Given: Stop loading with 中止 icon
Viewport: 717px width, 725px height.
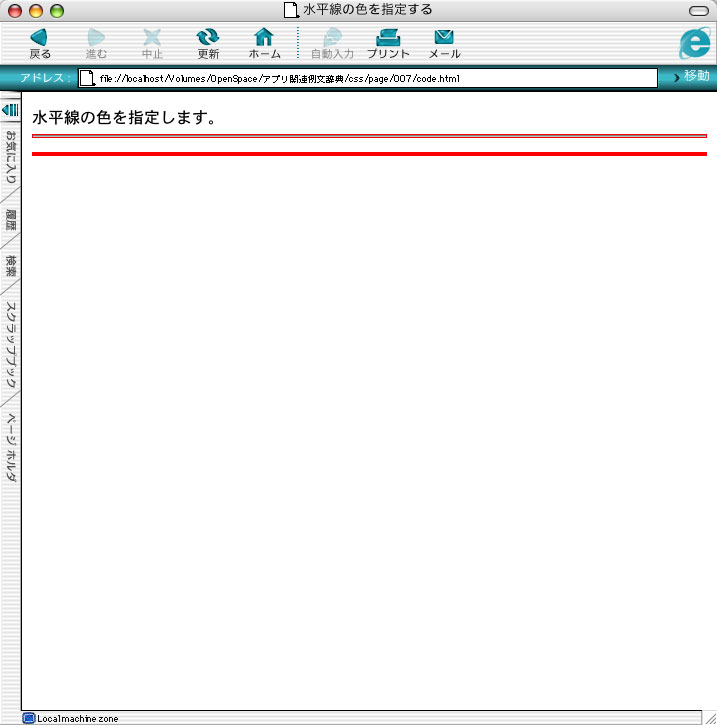Looking at the screenshot, I should [152, 43].
